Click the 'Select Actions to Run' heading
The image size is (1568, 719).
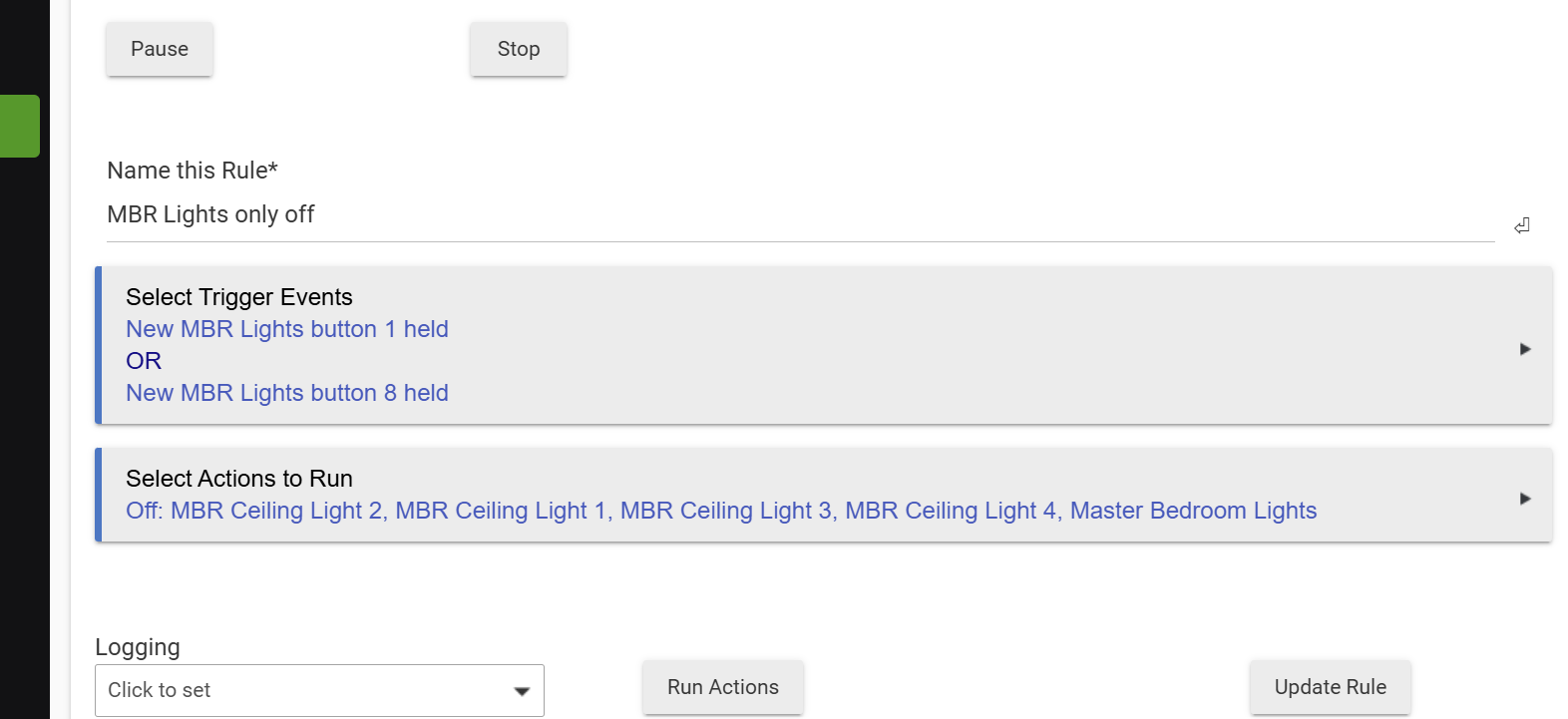pyautogui.click(x=239, y=479)
